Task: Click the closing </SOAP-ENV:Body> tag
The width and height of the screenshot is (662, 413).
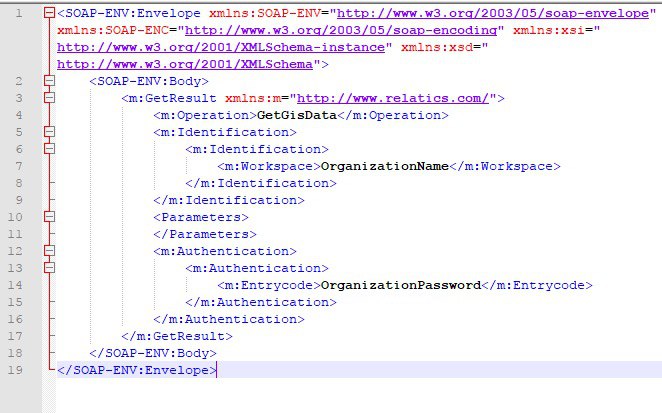Action: [x=153, y=353]
